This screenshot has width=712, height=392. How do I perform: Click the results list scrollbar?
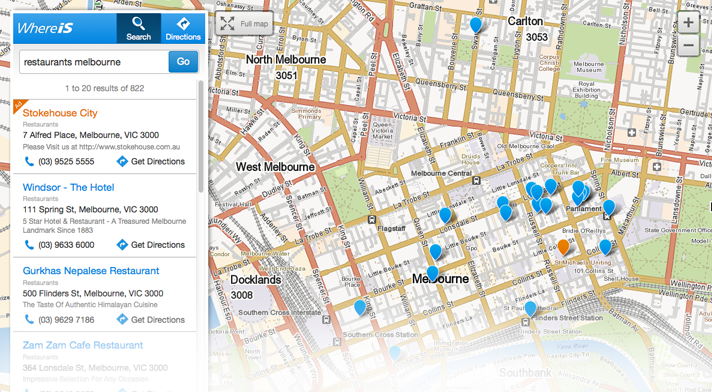(x=201, y=136)
